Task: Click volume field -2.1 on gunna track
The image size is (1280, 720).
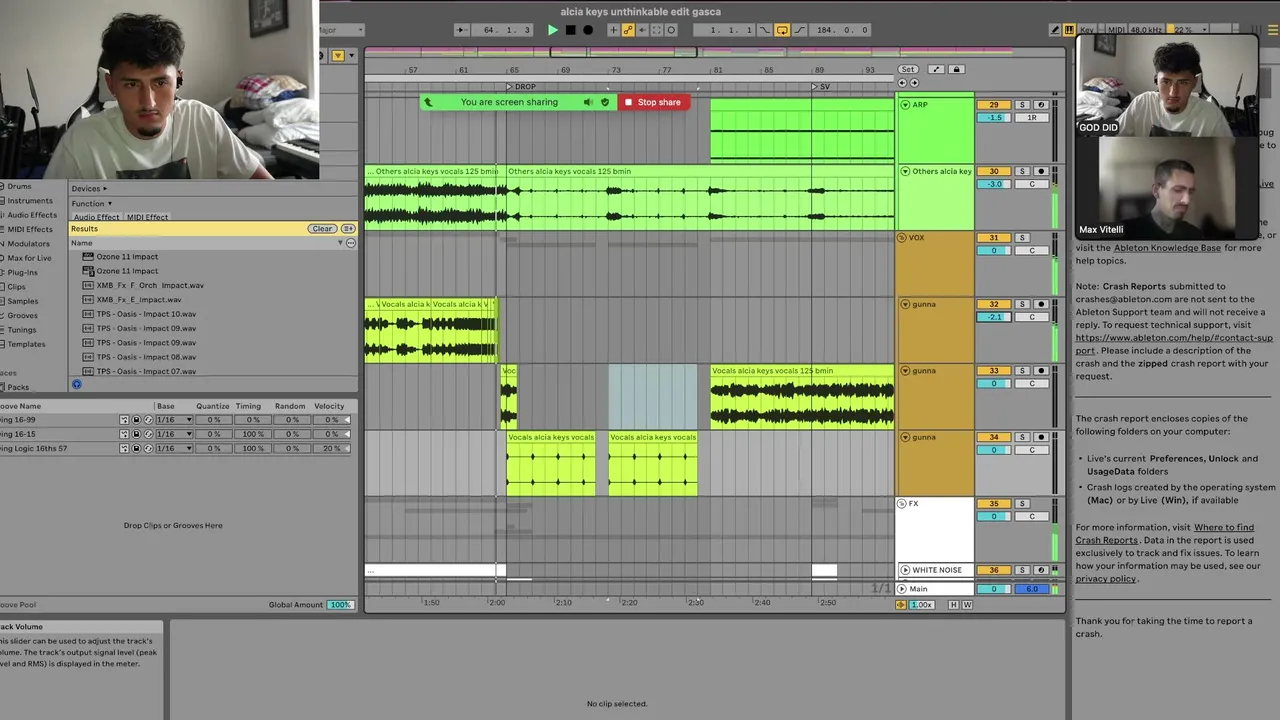Action: (994, 317)
